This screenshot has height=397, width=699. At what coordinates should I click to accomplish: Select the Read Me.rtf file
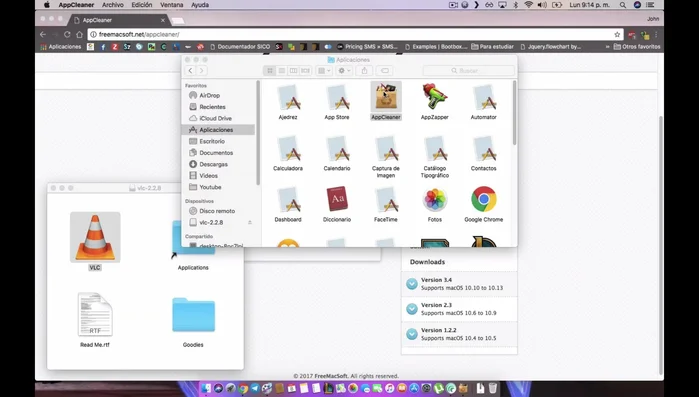(x=95, y=314)
